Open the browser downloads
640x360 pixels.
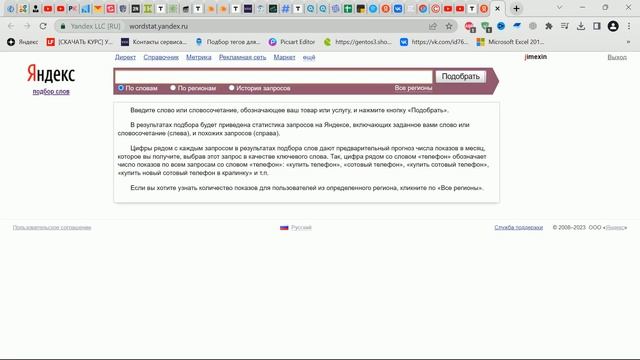581,26
